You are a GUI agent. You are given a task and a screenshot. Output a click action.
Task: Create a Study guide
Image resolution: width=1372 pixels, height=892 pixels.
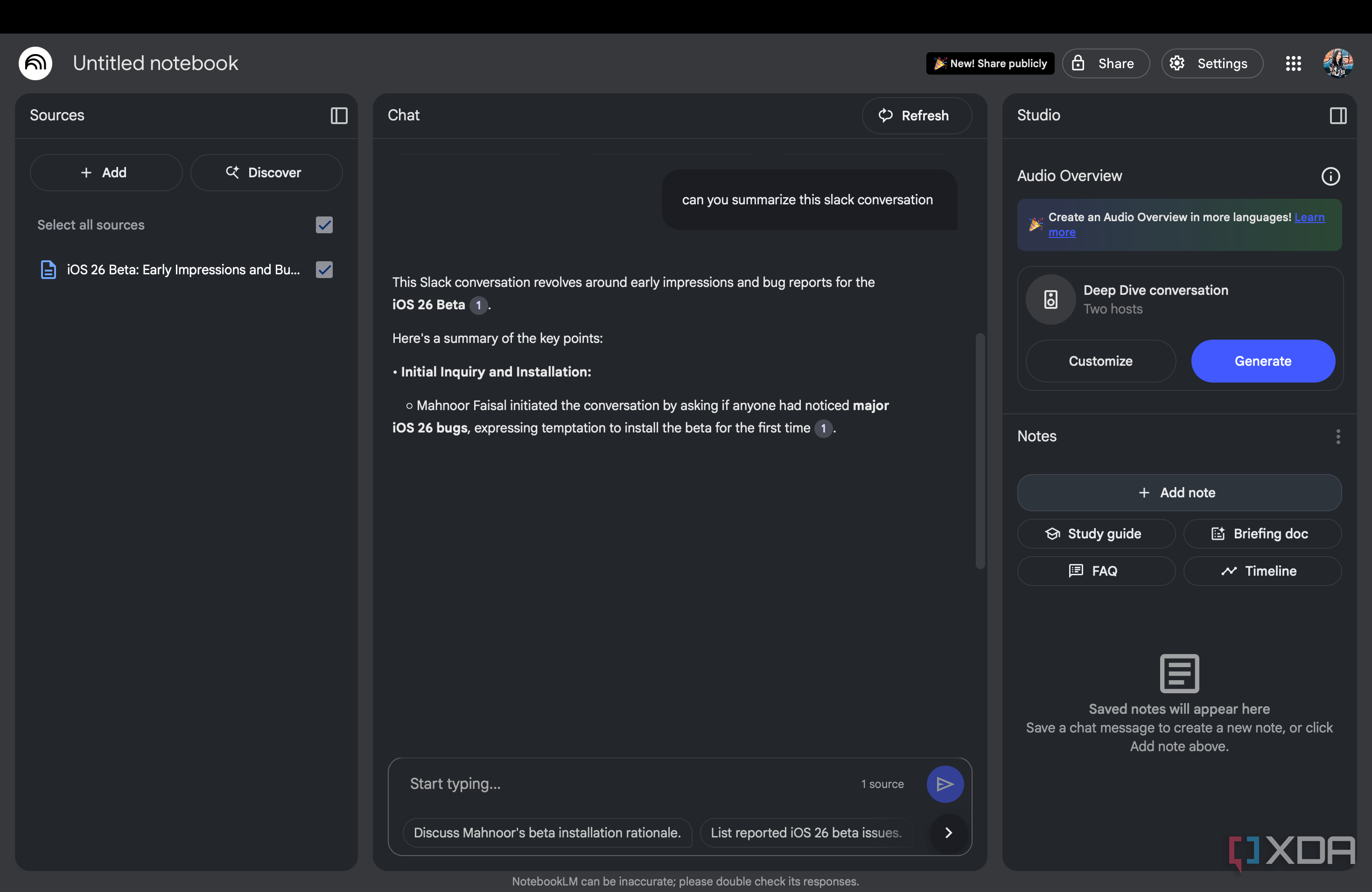(1096, 534)
